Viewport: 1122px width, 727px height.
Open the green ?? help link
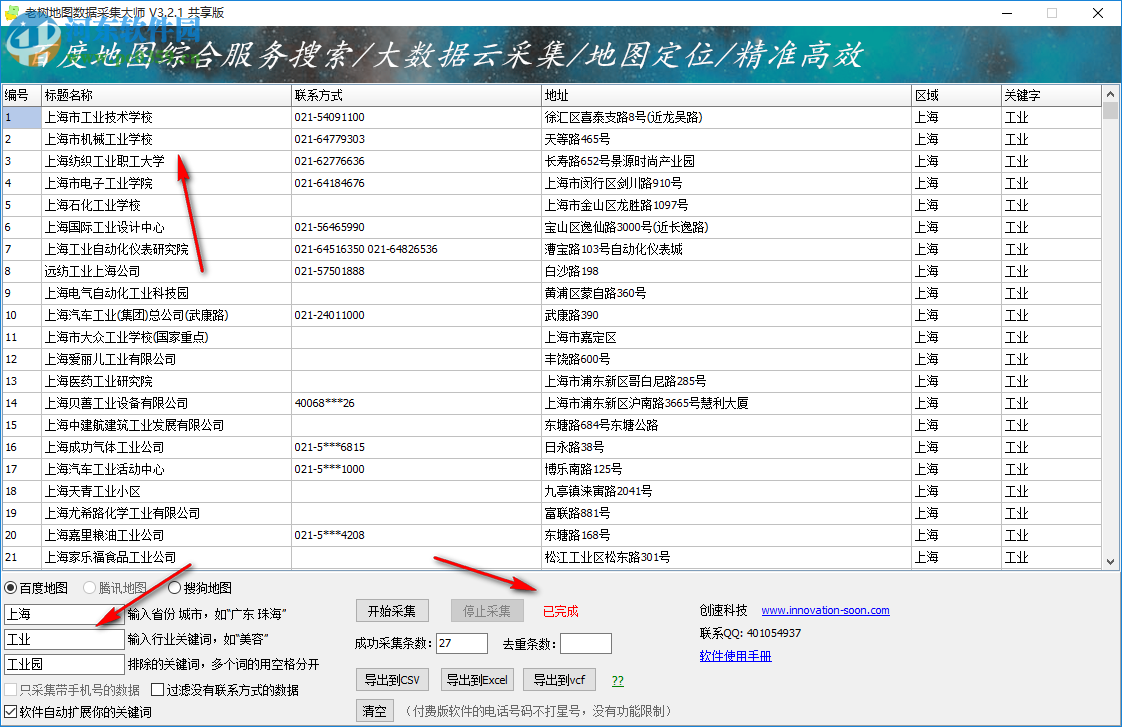click(618, 679)
